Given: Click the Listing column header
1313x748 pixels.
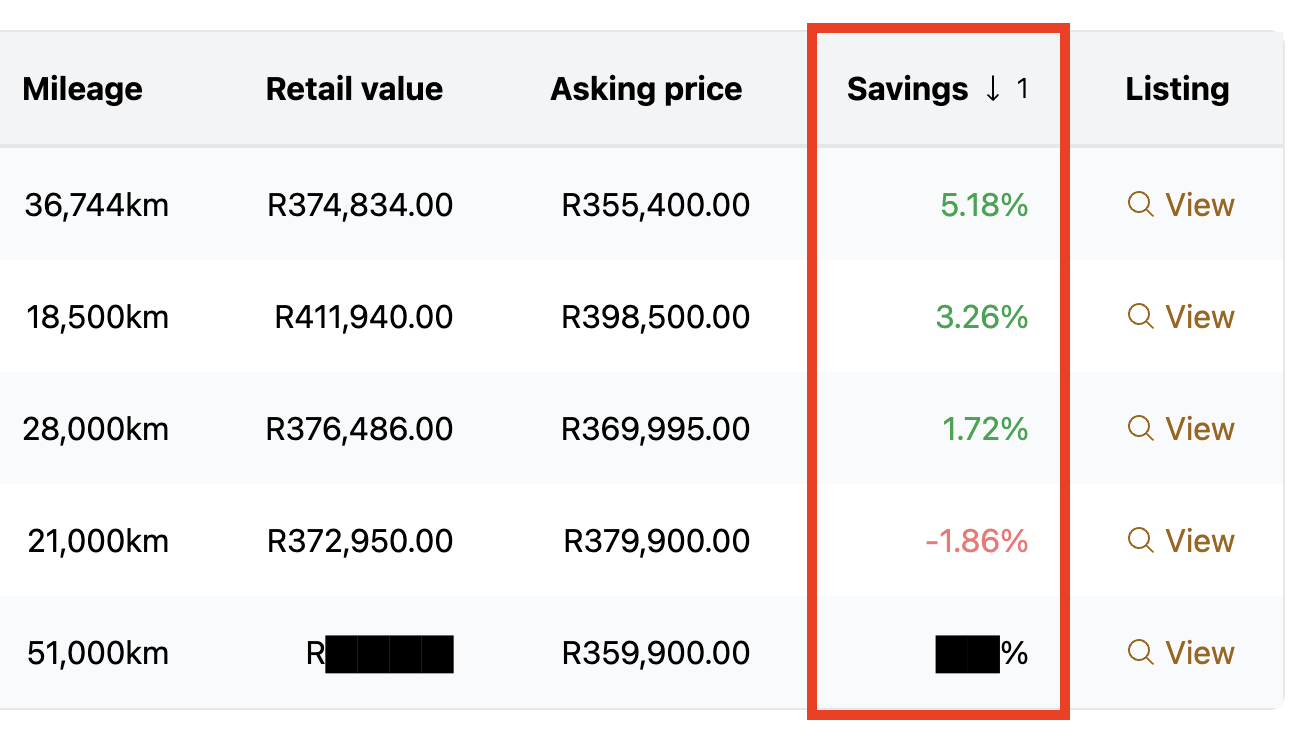Looking at the screenshot, I should [1177, 89].
